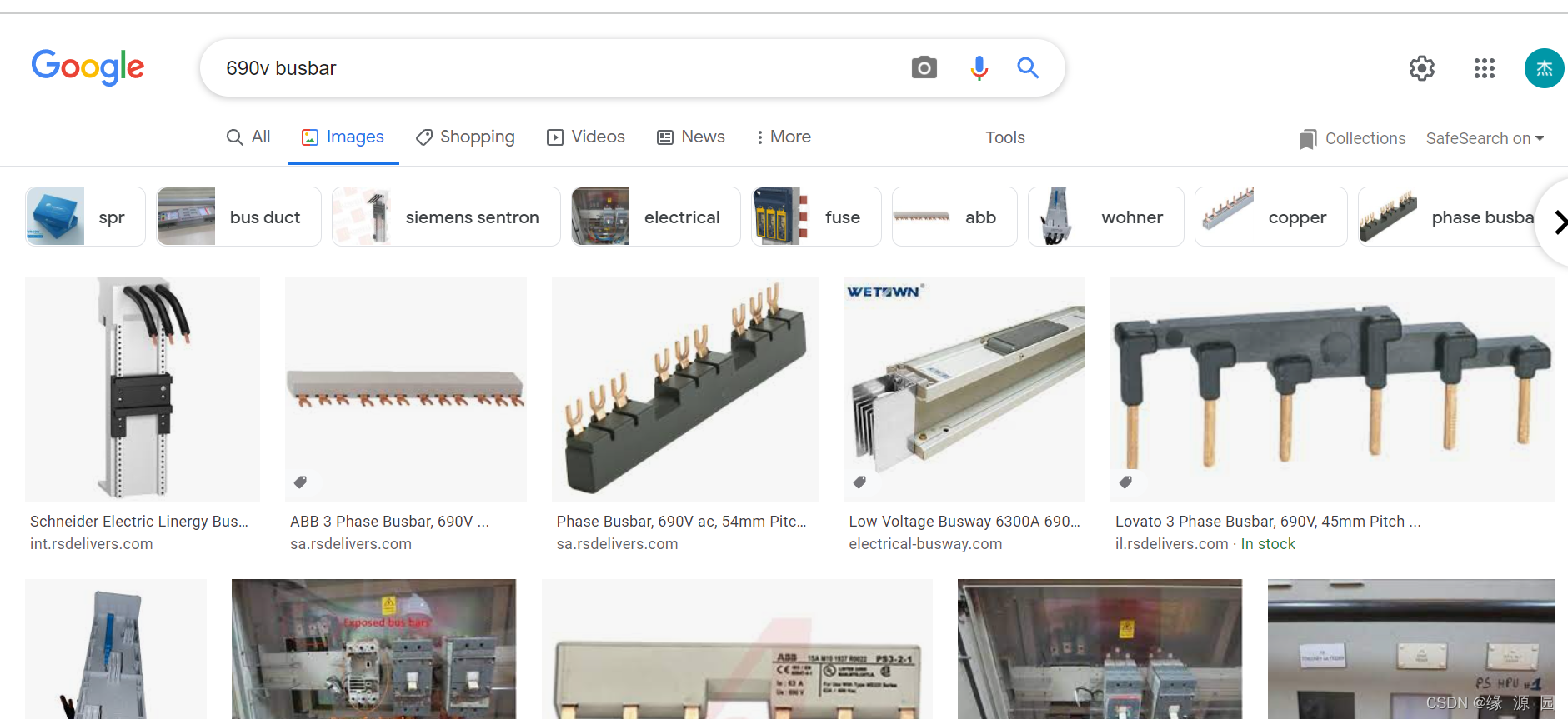Open Google apps grid
Image resolution: width=1568 pixels, height=719 pixels.
(x=1485, y=68)
